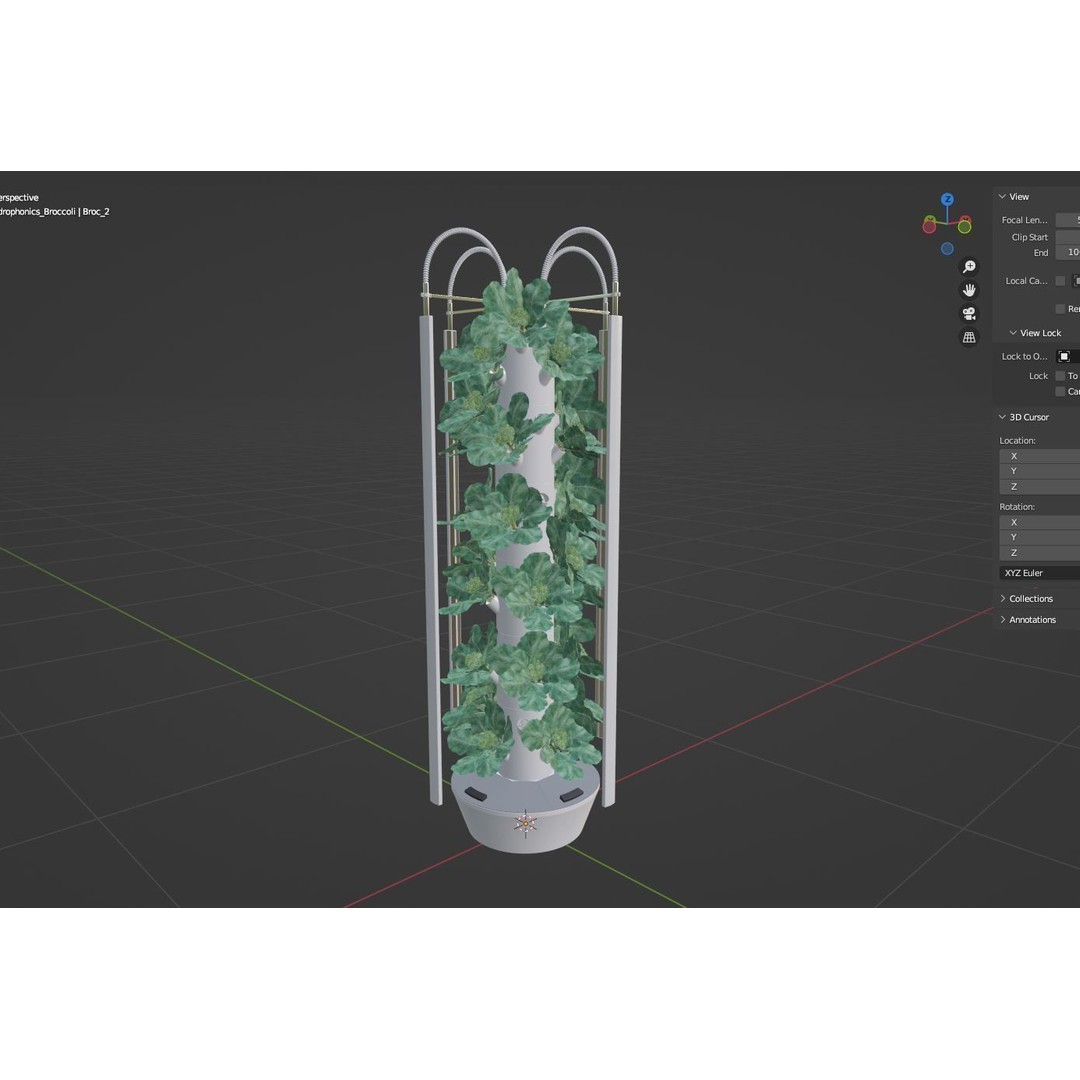The image size is (1080, 1080).
Task: Expand the Collections section
Action: (x=1030, y=598)
